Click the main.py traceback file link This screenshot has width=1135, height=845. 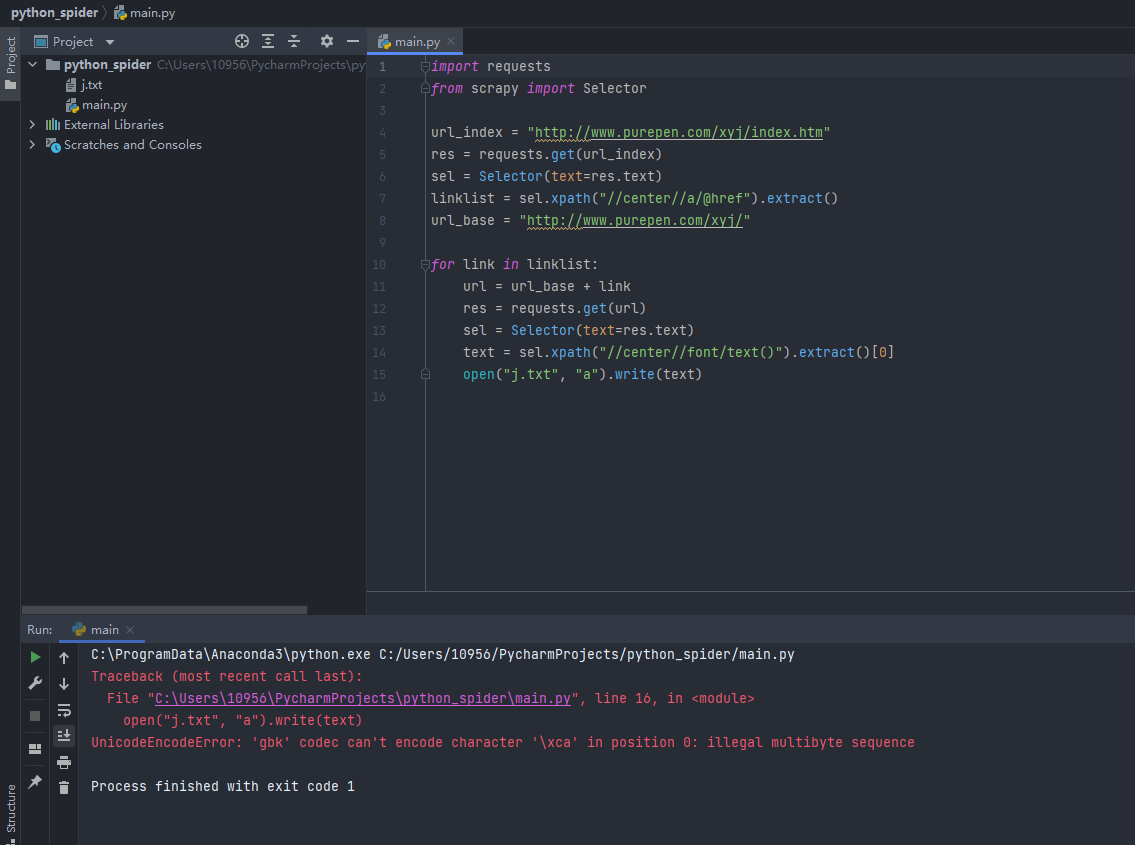pos(362,699)
